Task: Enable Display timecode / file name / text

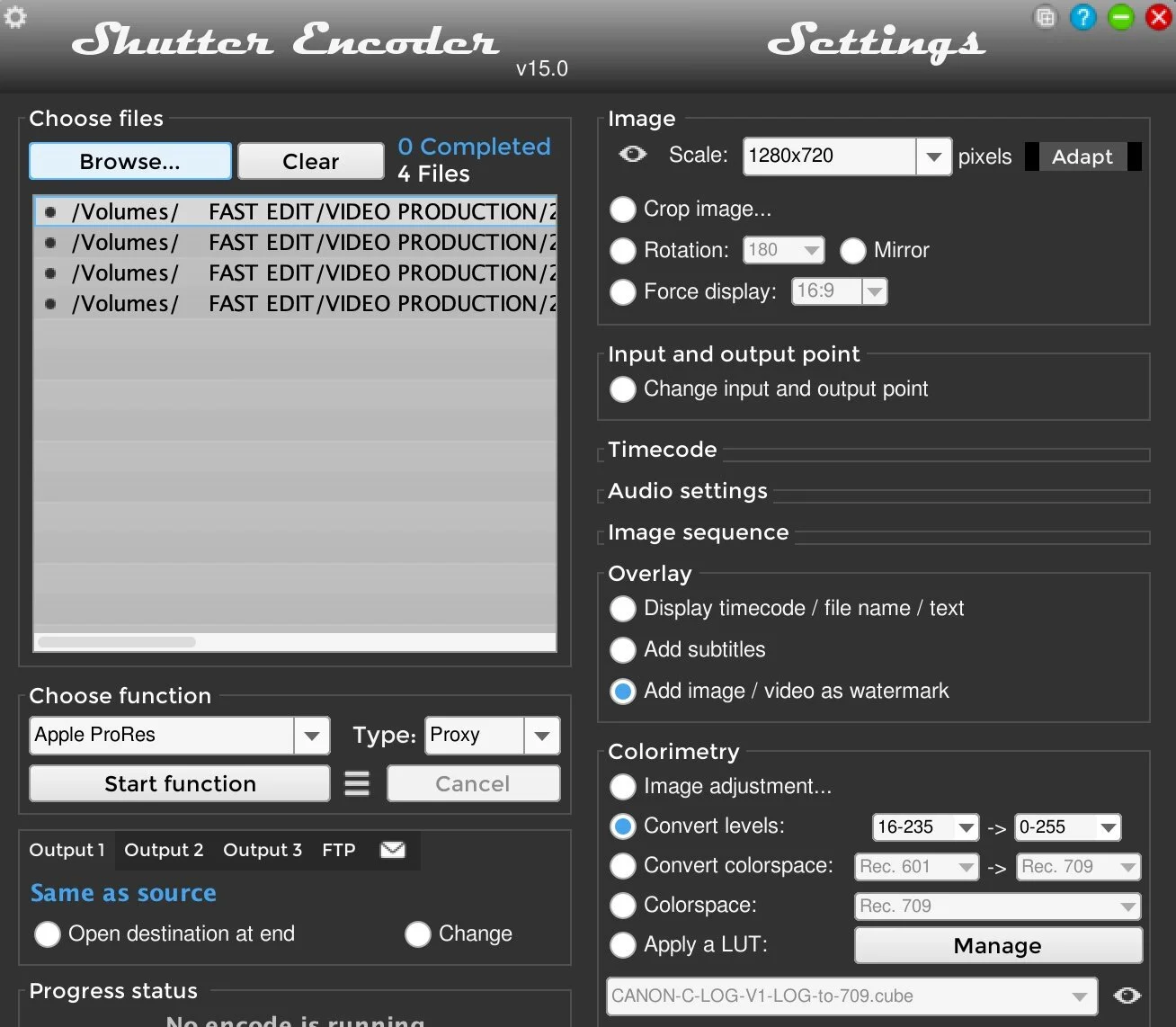Action: click(x=623, y=609)
